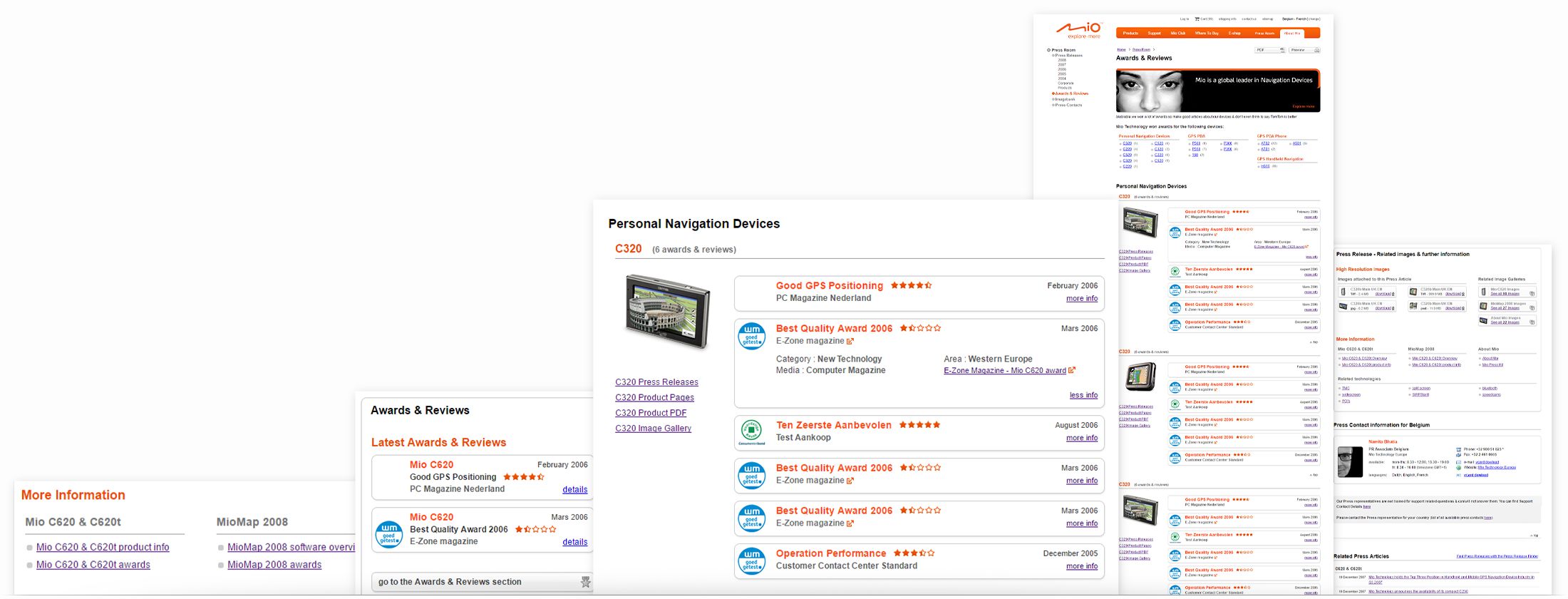The height and width of the screenshot is (599, 1568).
Task: Expand more info for Operation Performance
Action: click(x=1081, y=566)
